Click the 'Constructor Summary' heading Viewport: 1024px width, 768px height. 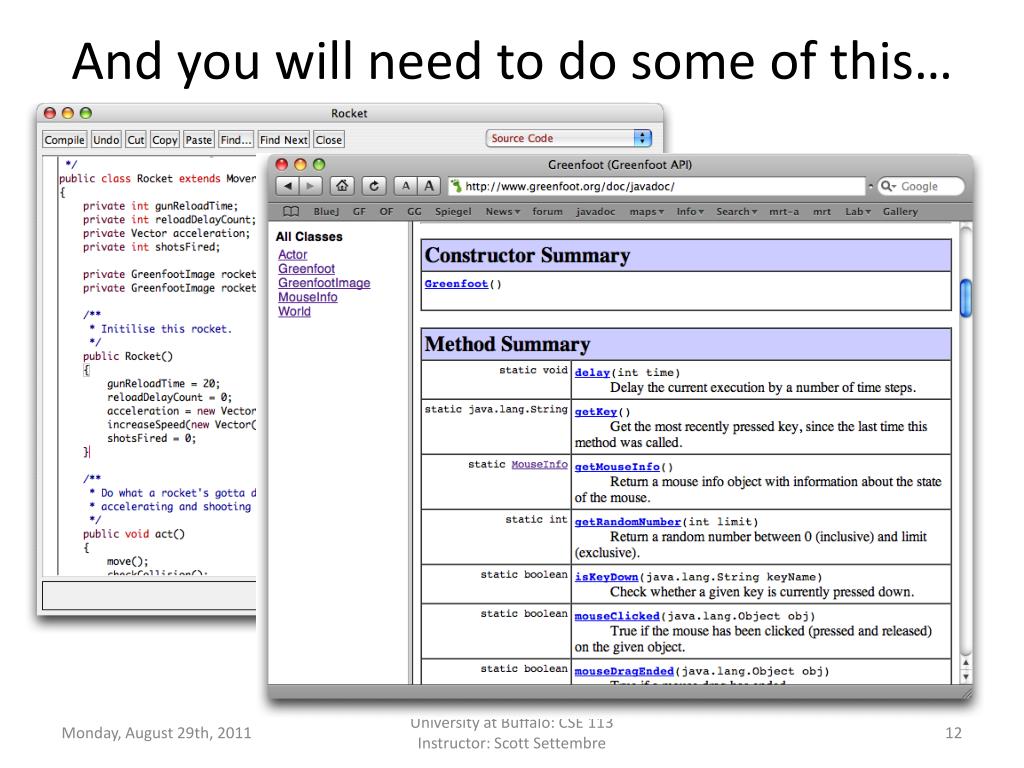pyautogui.click(x=527, y=255)
